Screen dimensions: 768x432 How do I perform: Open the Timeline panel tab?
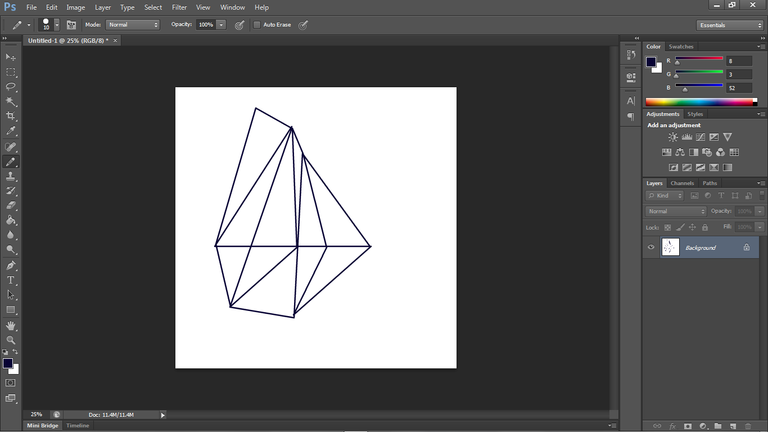tap(77, 426)
